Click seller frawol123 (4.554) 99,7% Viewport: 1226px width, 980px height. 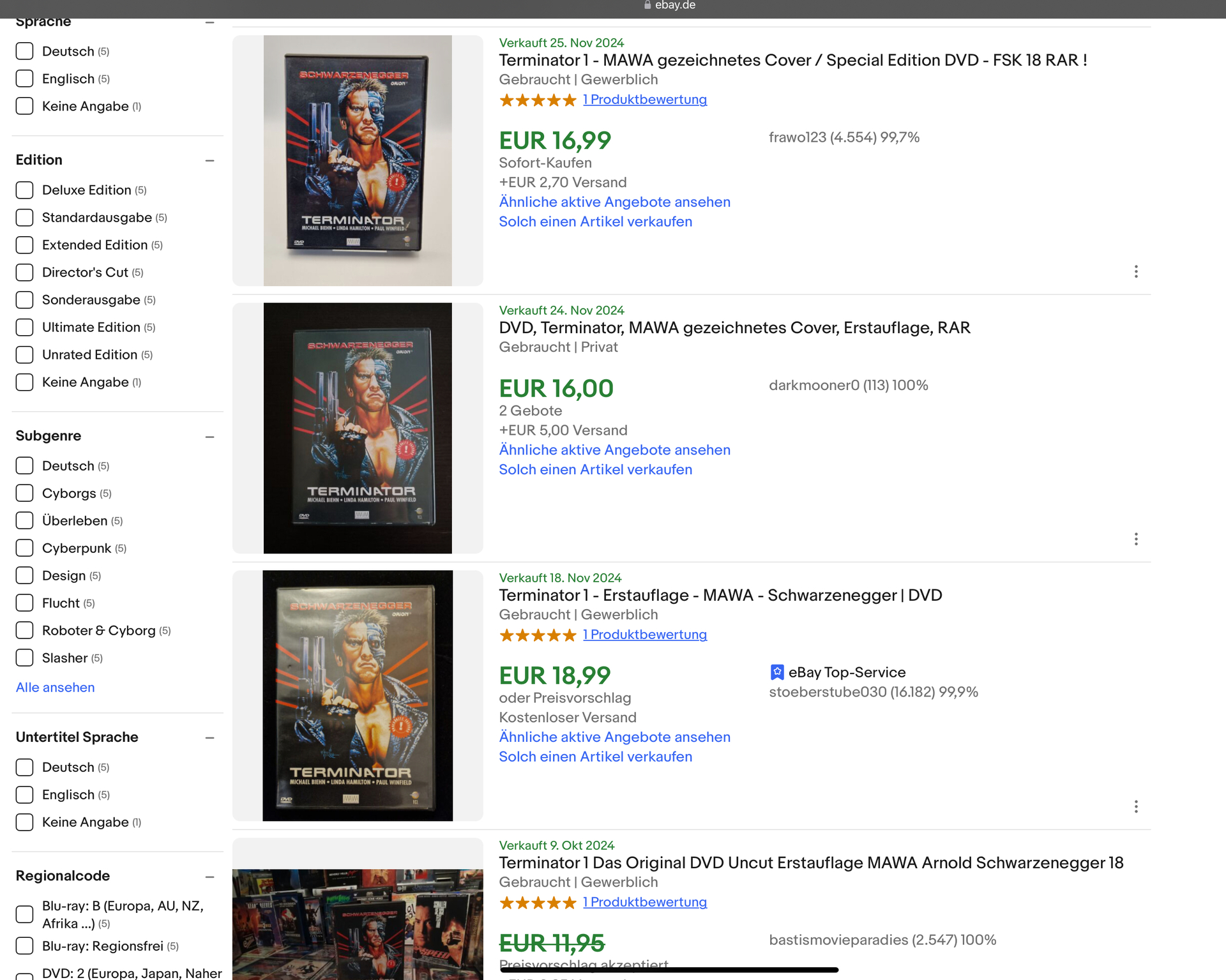pyautogui.click(x=844, y=138)
